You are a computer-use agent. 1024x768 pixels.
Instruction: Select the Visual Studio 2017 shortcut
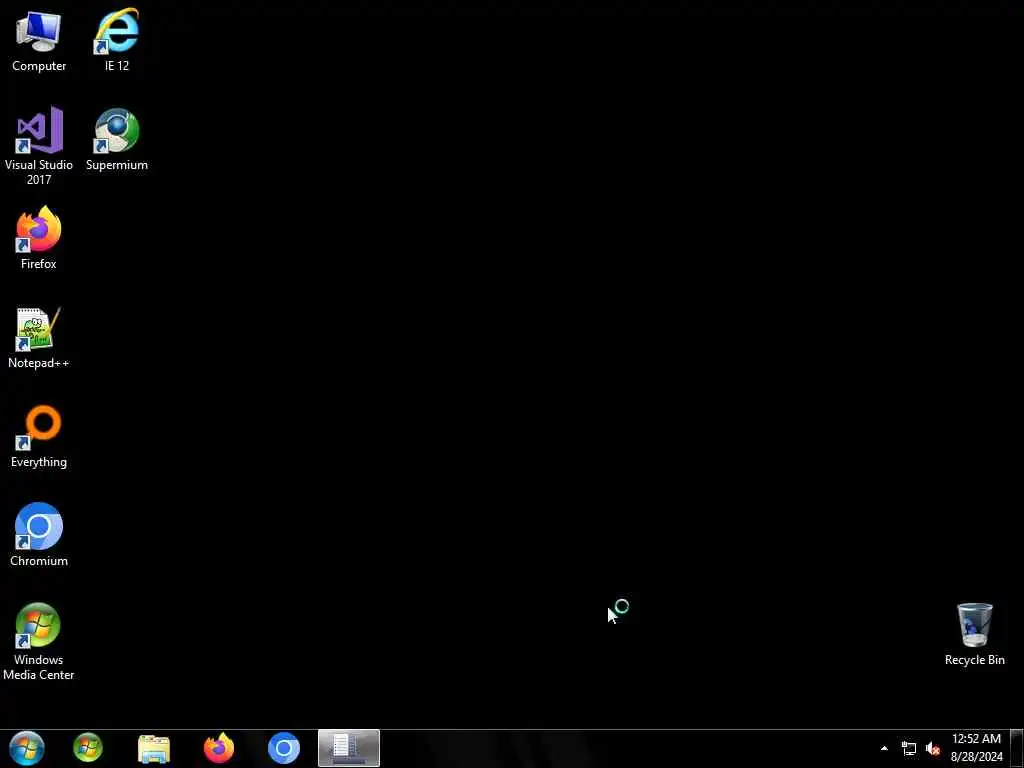tap(39, 146)
